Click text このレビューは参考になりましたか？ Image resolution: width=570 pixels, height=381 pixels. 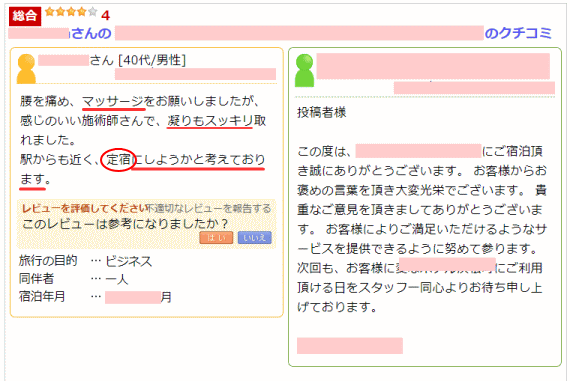[x=125, y=224]
